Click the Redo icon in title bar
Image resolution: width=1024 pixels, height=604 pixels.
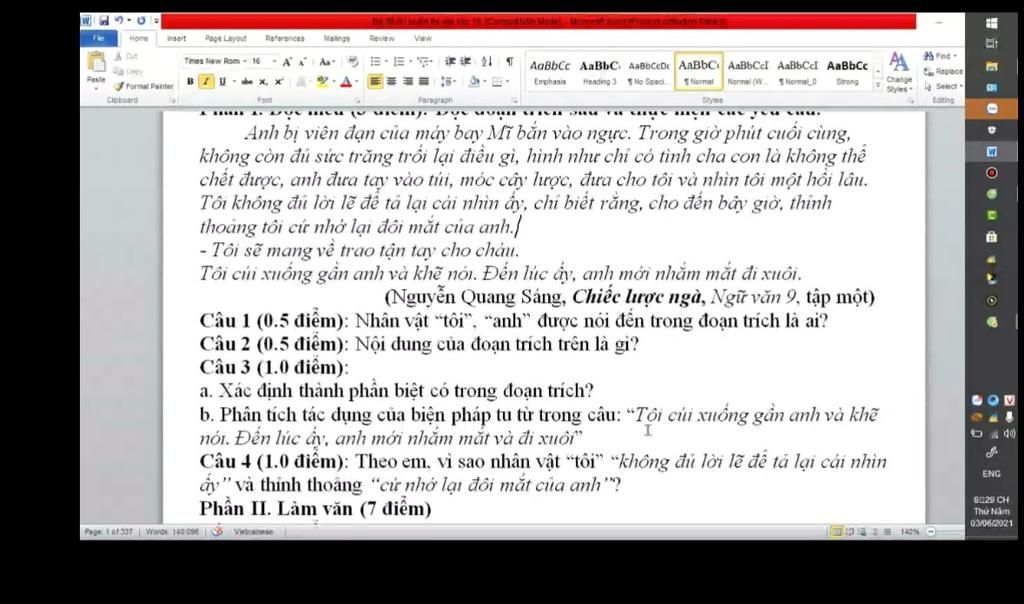pyautogui.click(x=141, y=21)
